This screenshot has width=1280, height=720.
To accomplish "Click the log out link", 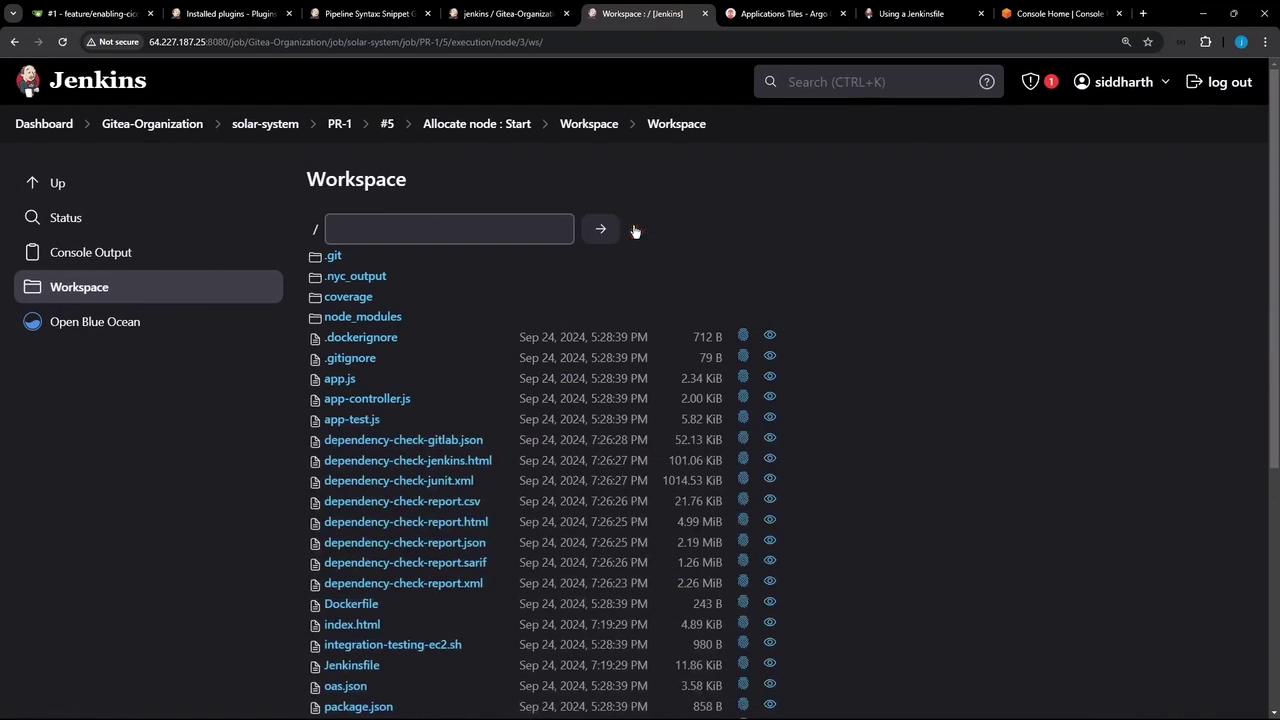I will [1218, 82].
